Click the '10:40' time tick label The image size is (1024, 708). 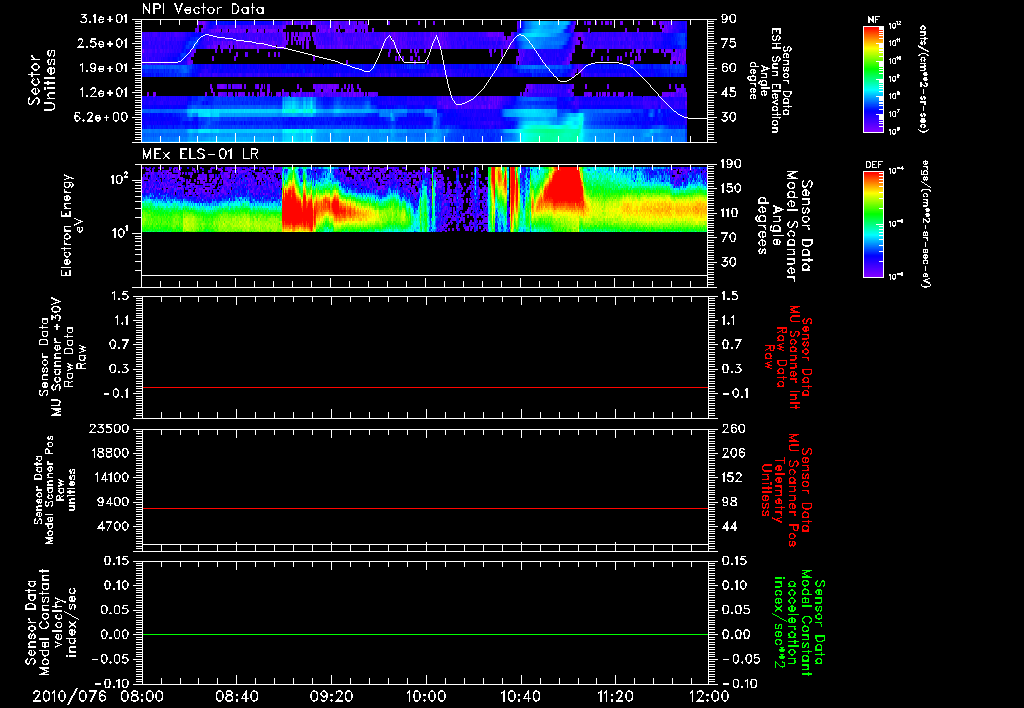coord(520,696)
